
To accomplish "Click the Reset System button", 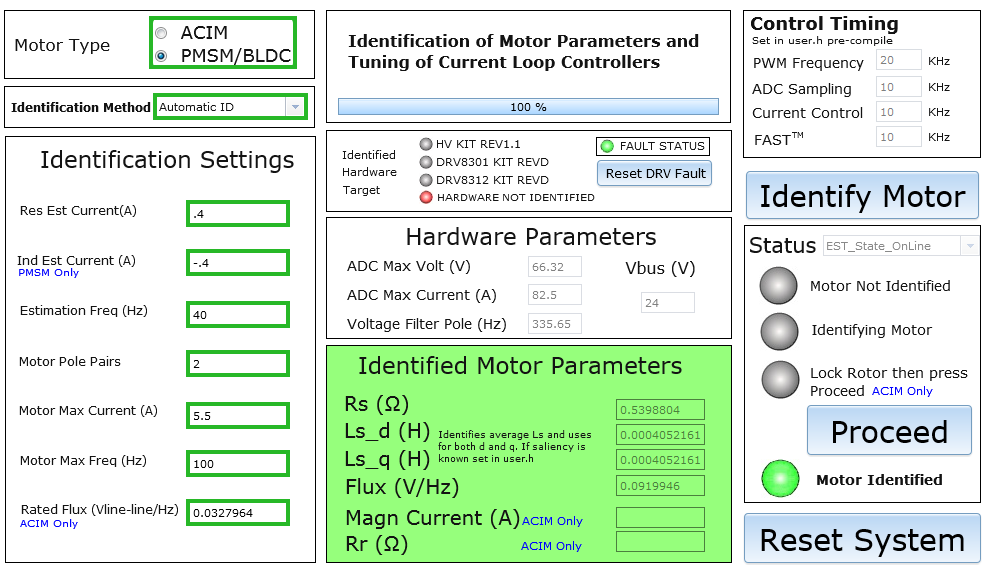I will 862,539.
